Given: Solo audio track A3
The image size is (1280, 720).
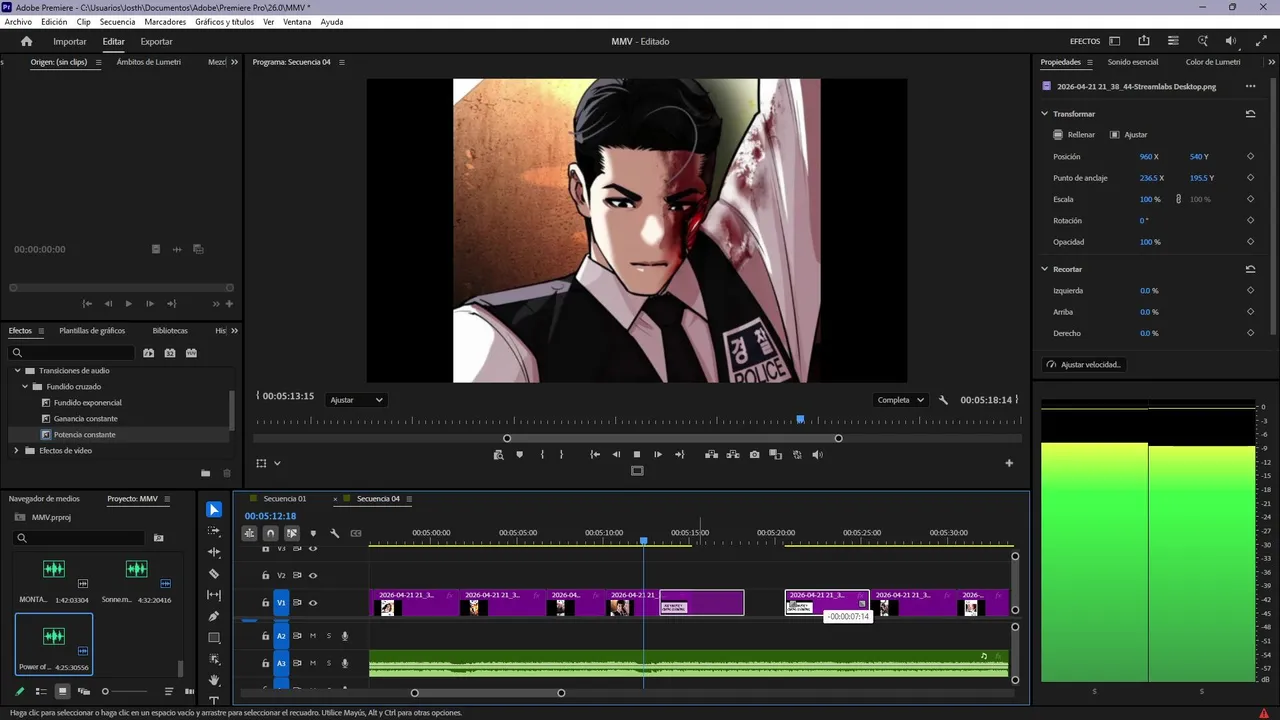Looking at the screenshot, I should pyautogui.click(x=328, y=663).
